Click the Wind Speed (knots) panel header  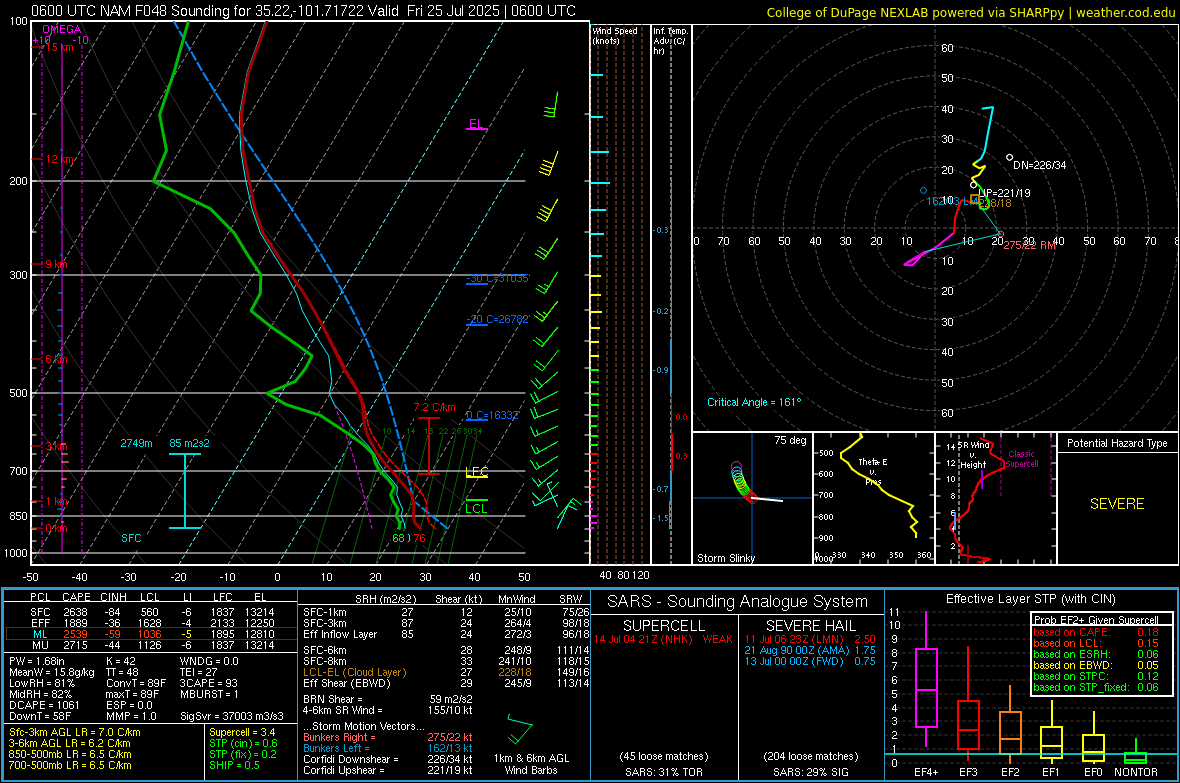[615, 35]
